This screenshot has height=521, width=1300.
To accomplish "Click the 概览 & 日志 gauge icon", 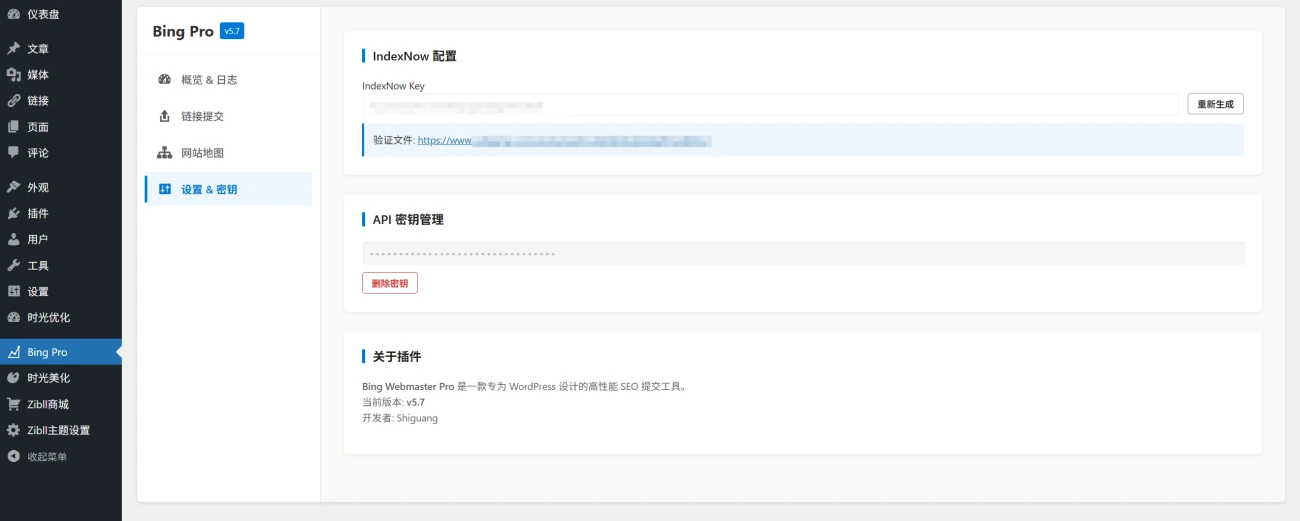I will 165,80.
